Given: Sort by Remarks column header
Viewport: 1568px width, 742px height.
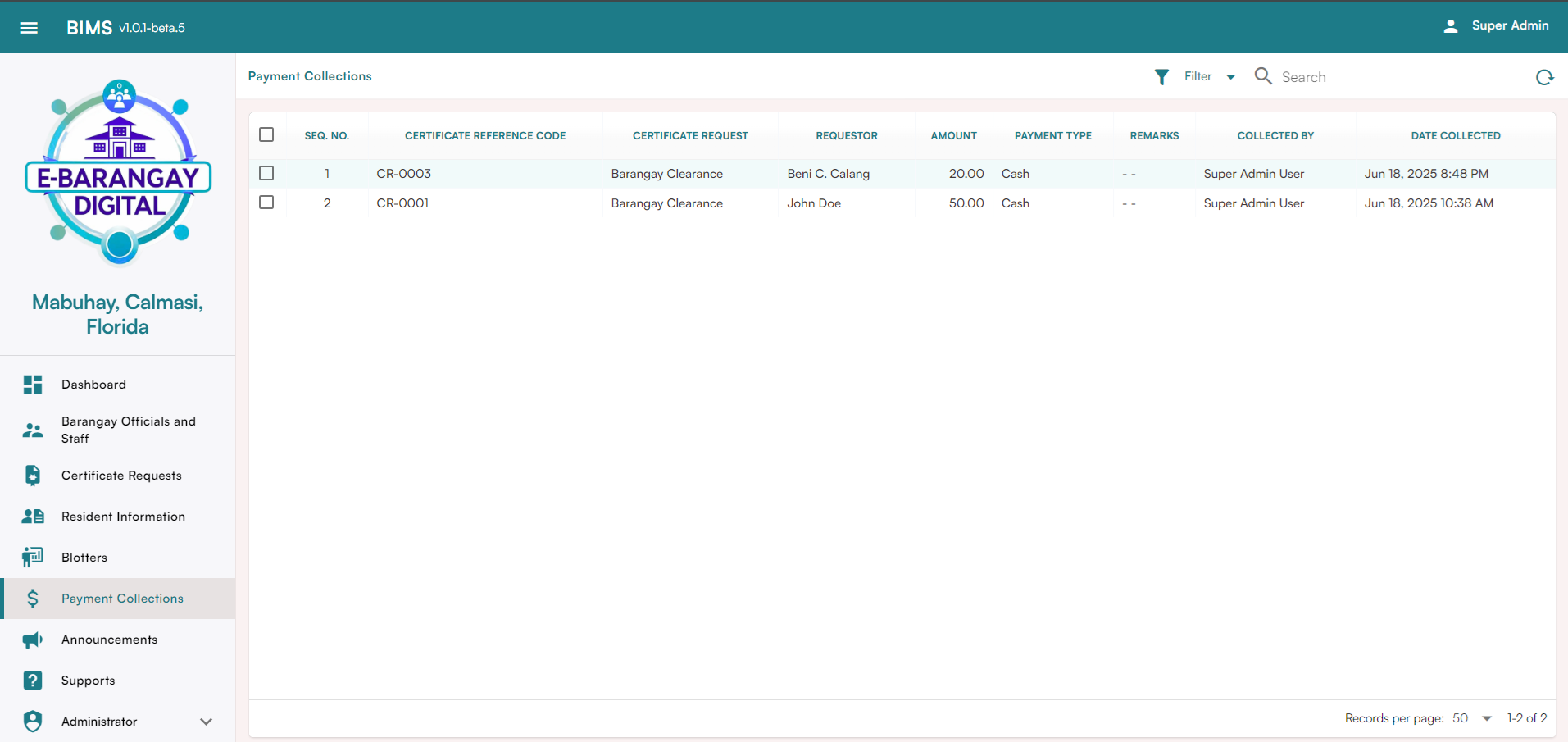Looking at the screenshot, I should tap(1154, 136).
